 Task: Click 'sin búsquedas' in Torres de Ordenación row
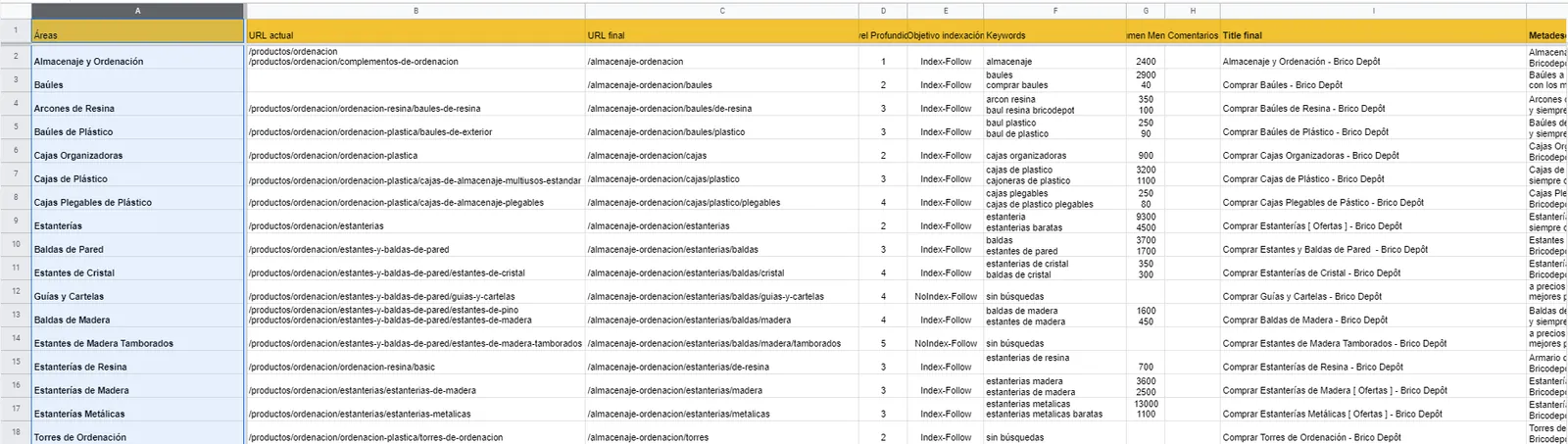tap(1055, 433)
